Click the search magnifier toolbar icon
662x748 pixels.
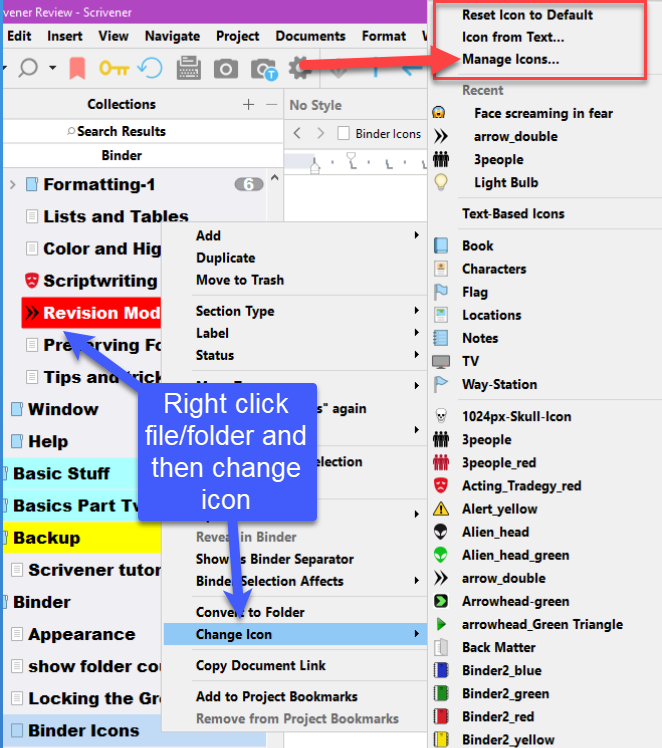coord(28,68)
